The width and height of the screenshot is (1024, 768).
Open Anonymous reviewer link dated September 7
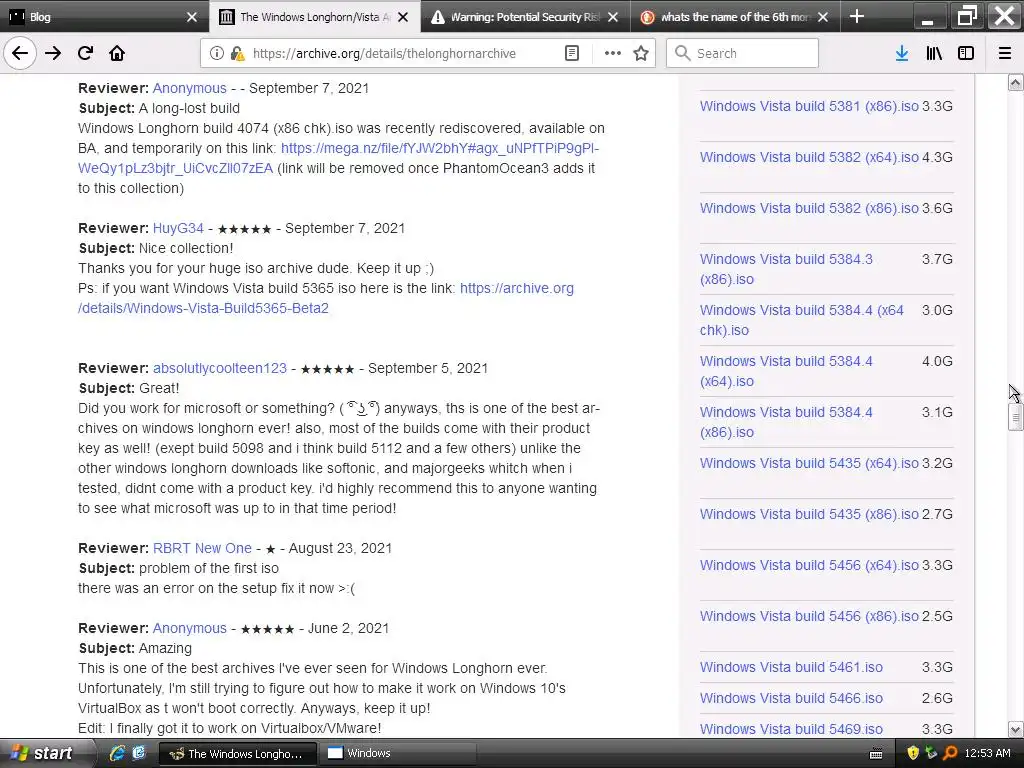(x=189, y=88)
